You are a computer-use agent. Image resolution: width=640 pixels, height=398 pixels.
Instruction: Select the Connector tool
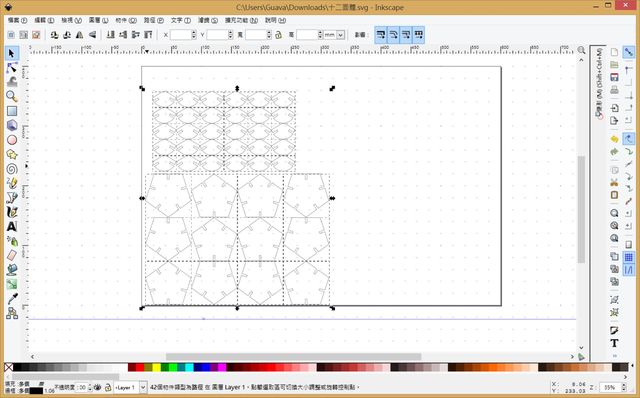click(x=12, y=313)
